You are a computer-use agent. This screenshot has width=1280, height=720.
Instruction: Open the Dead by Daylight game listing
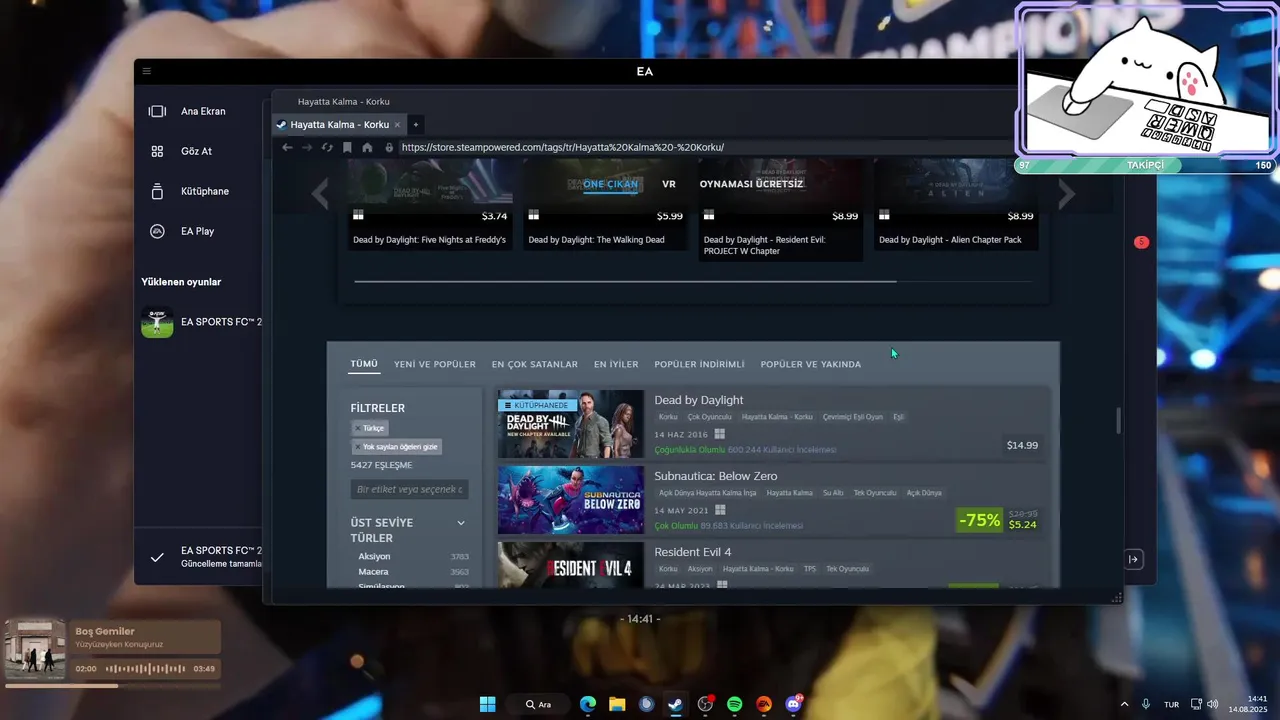(x=773, y=424)
